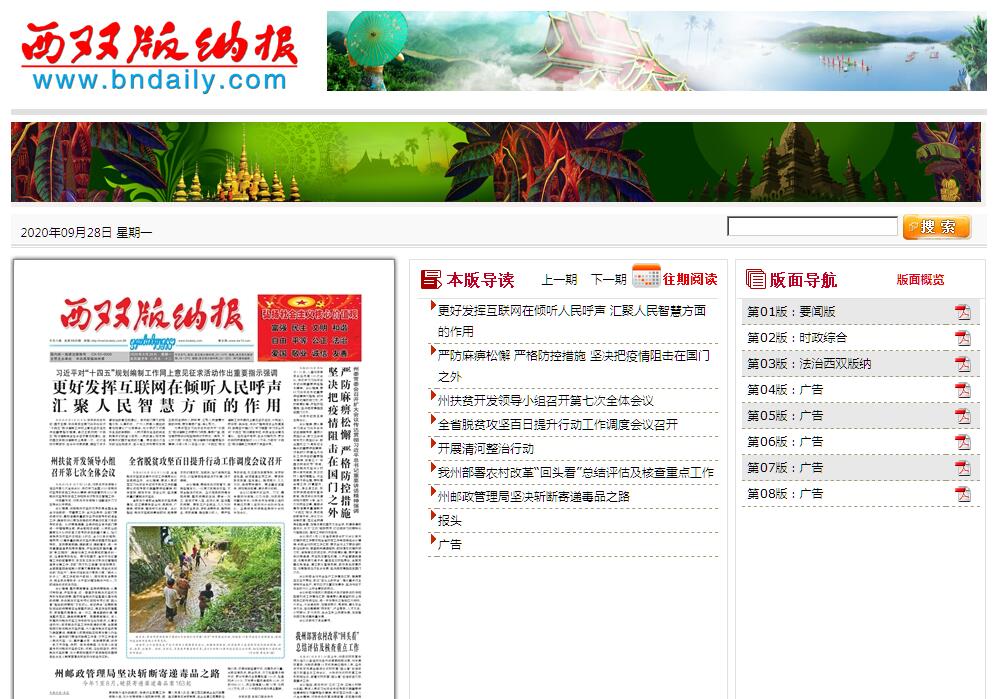
Task: Open the PDF icon in the 第05版 row
Action: [962, 416]
